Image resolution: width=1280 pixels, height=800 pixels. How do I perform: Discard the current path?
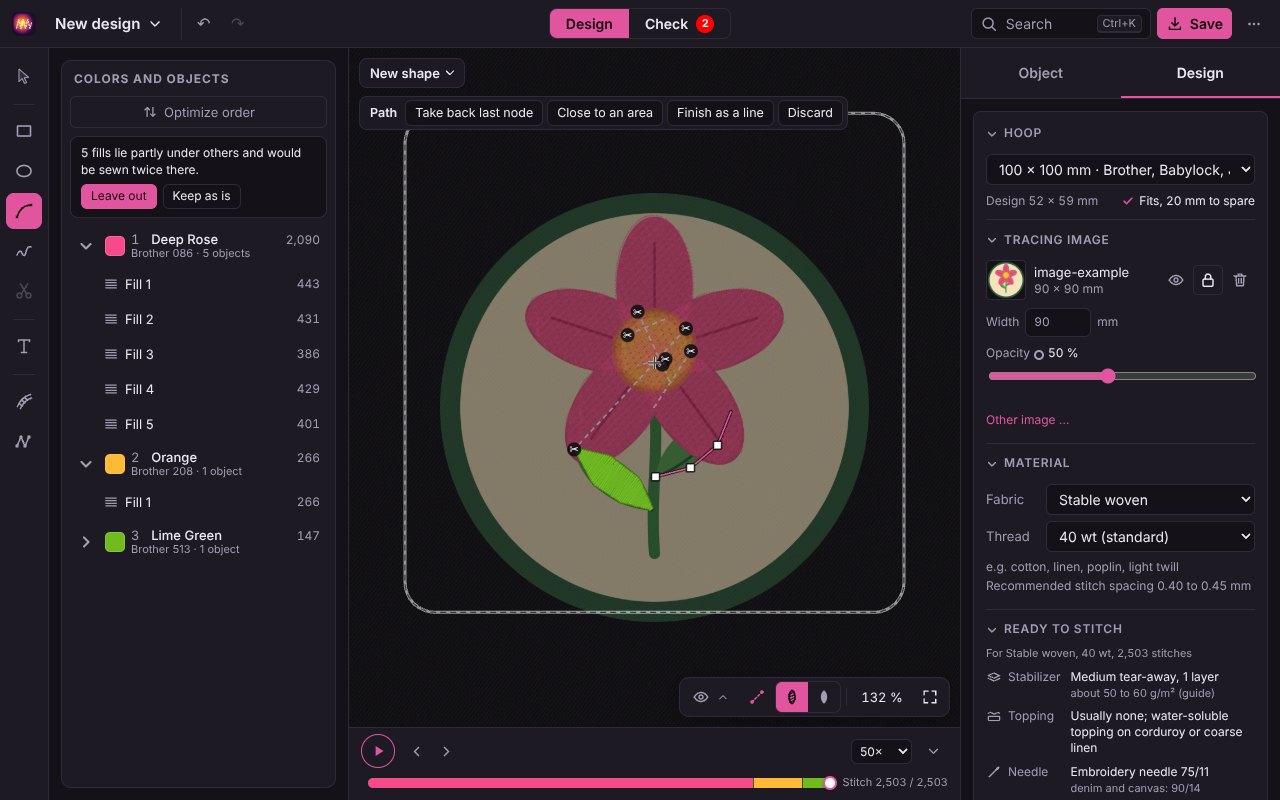810,113
